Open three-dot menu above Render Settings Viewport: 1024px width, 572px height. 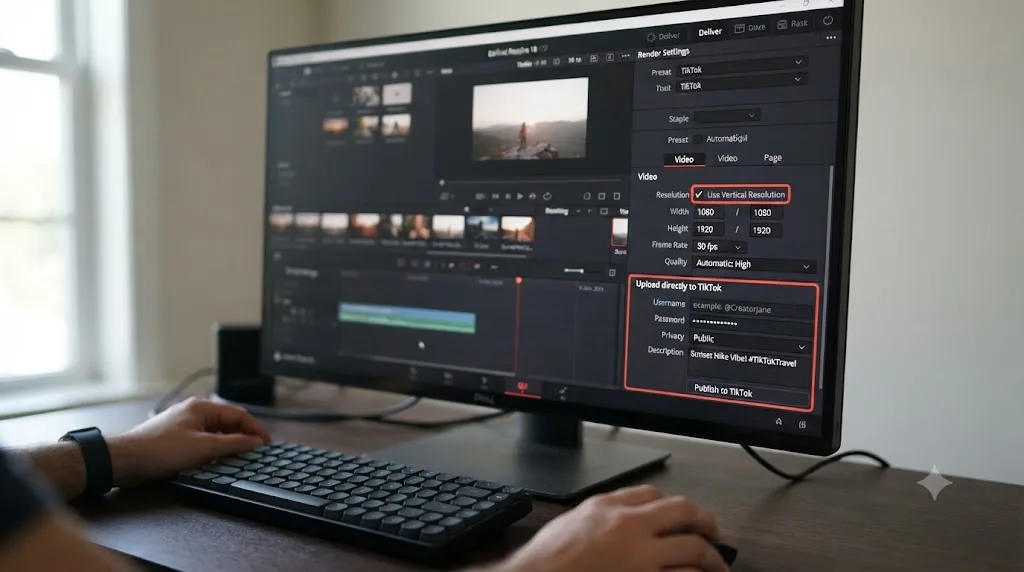[831, 38]
